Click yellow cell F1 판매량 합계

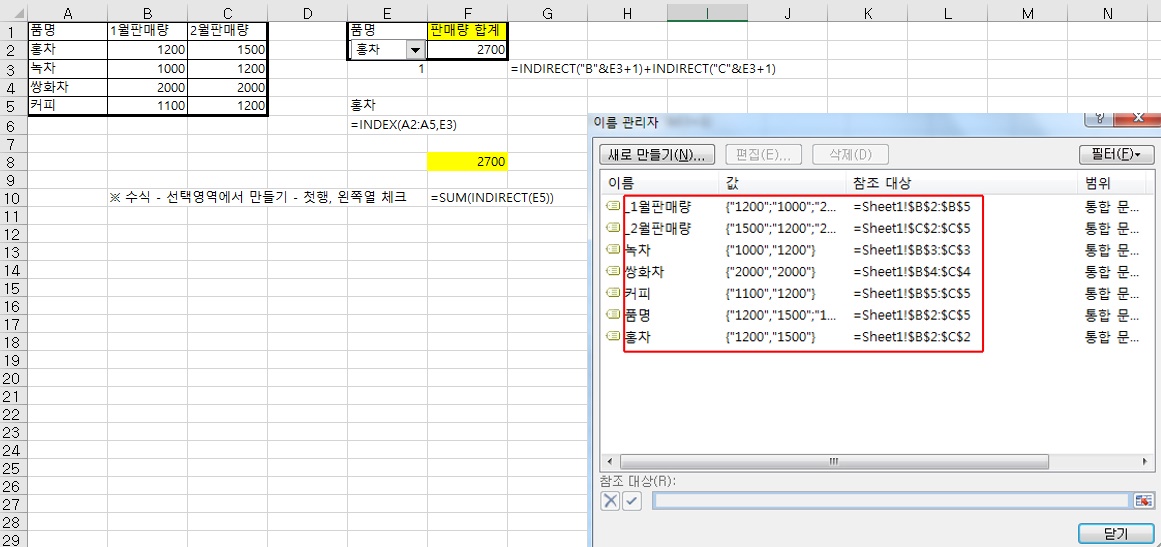(x=467, y=32)
